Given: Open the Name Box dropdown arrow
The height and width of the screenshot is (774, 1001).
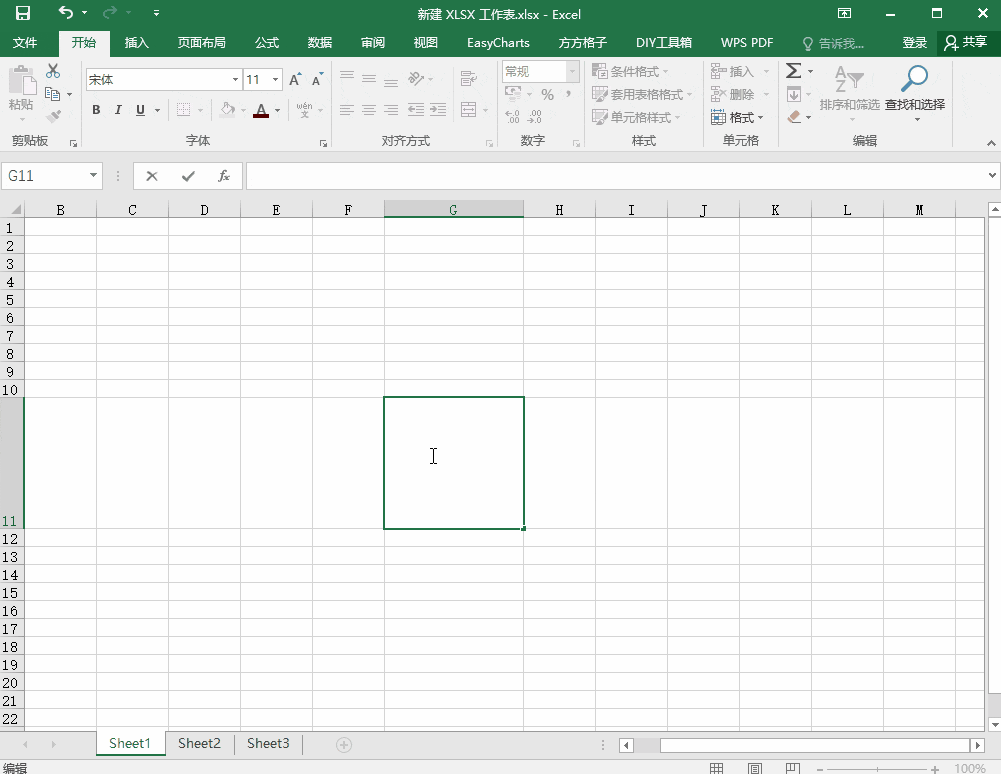Looking at the screenshot, I should pos(93,176).
